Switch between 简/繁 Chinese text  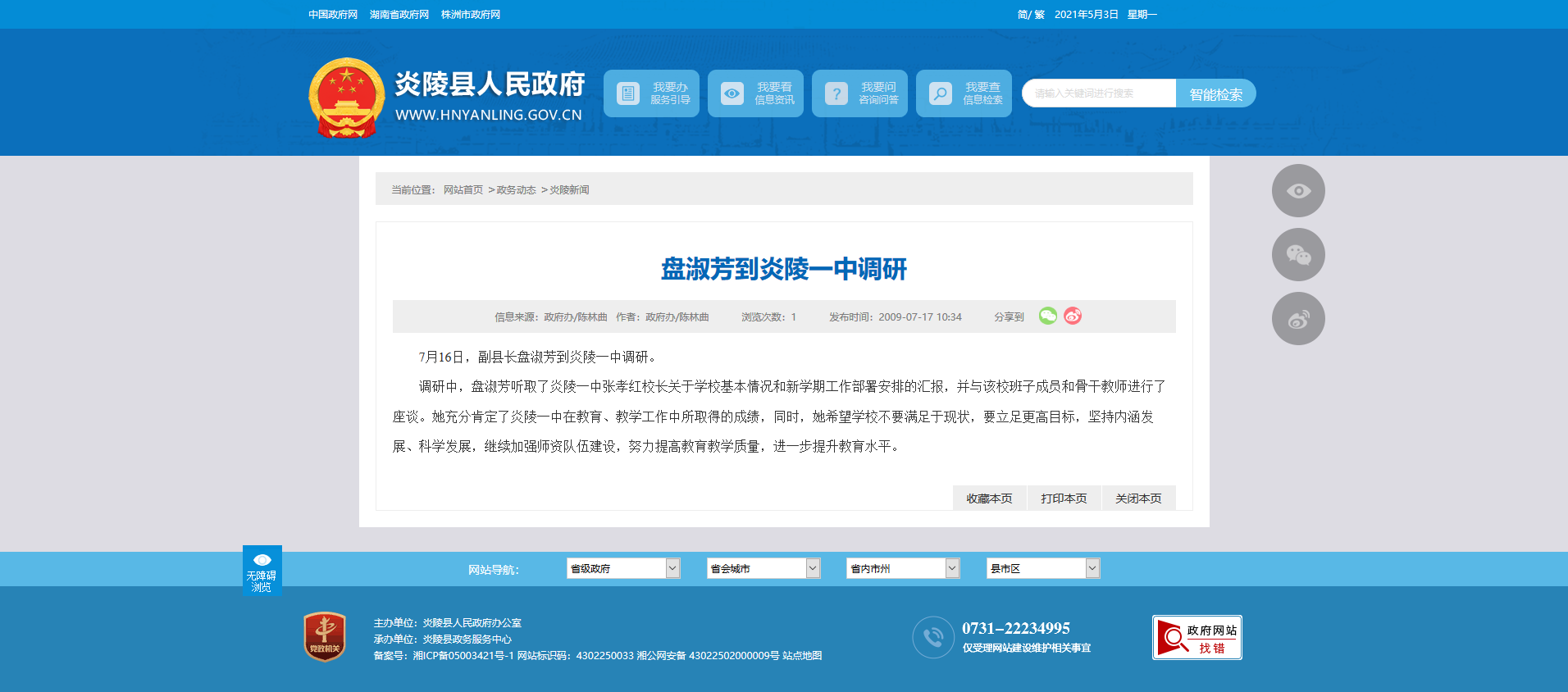coord(1031,15)
